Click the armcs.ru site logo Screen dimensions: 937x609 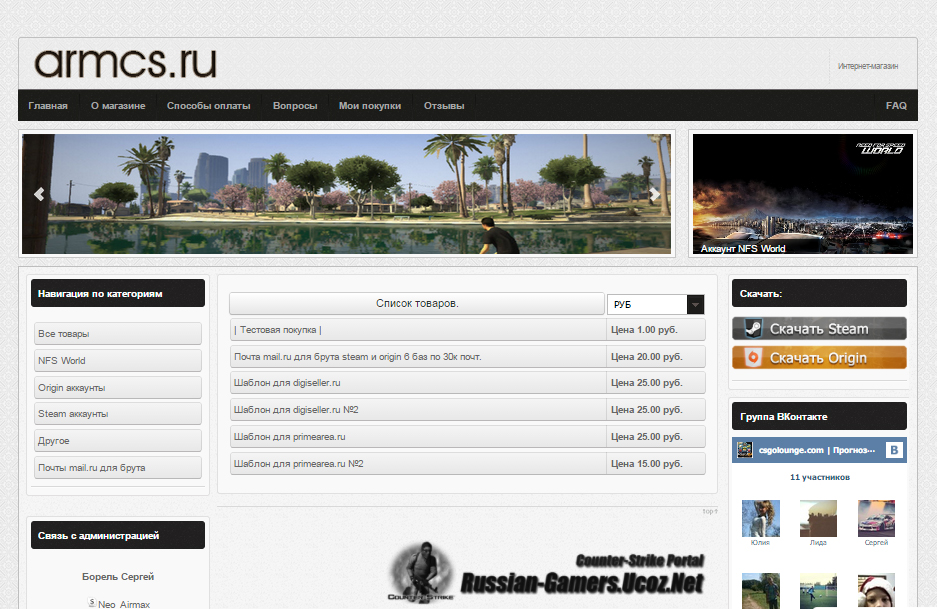[125, 63]
